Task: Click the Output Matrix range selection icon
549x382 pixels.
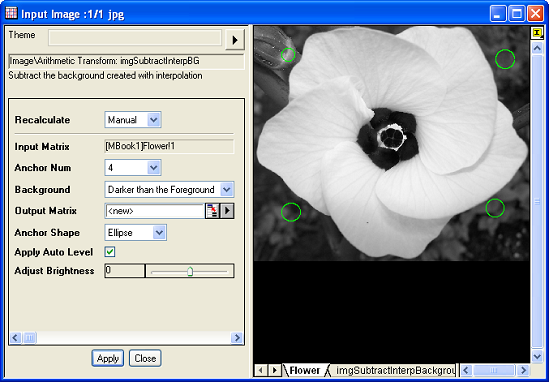Action: coord(212,211)
